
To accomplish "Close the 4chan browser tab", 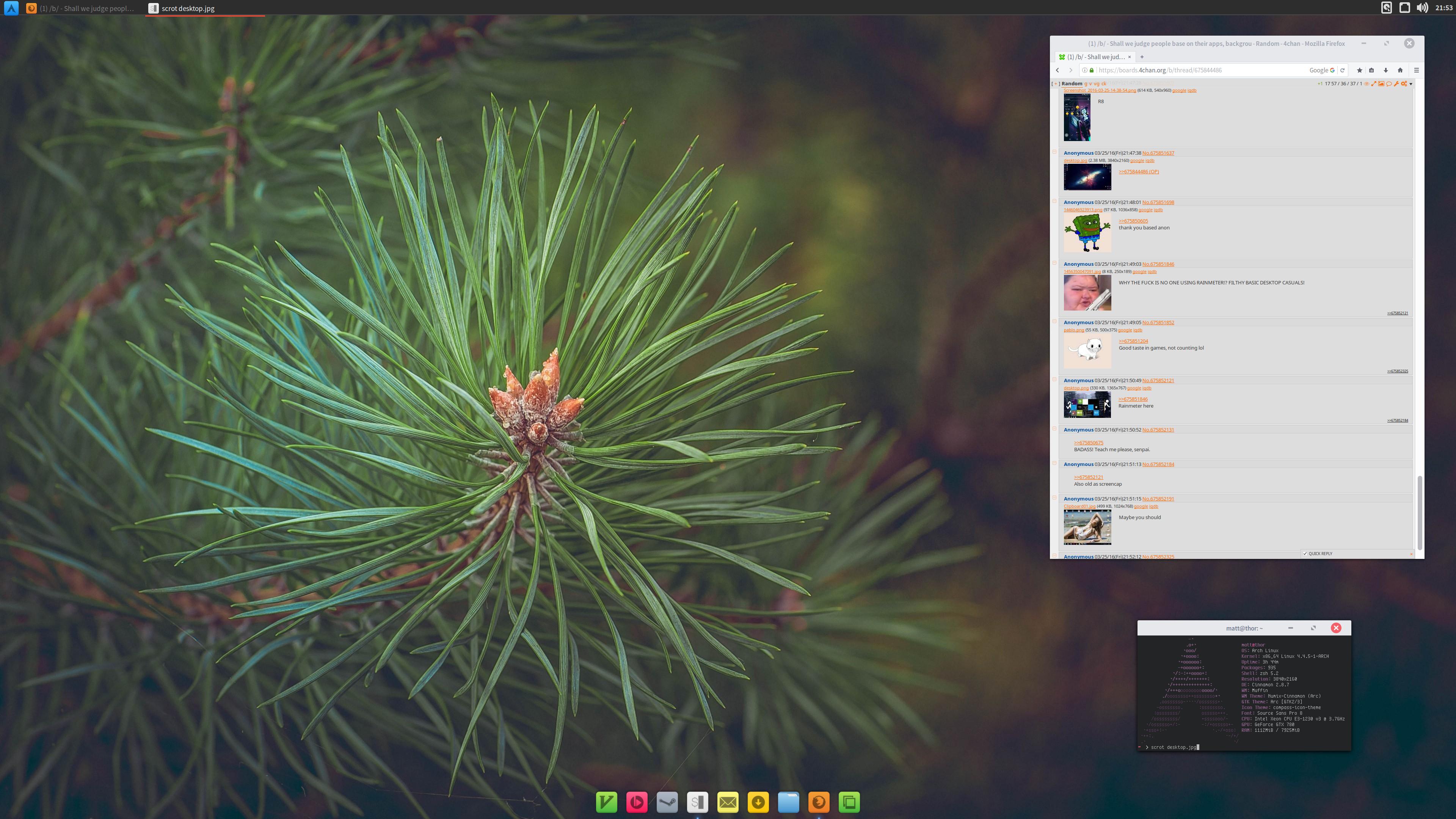I will [x=1129, y=56].
